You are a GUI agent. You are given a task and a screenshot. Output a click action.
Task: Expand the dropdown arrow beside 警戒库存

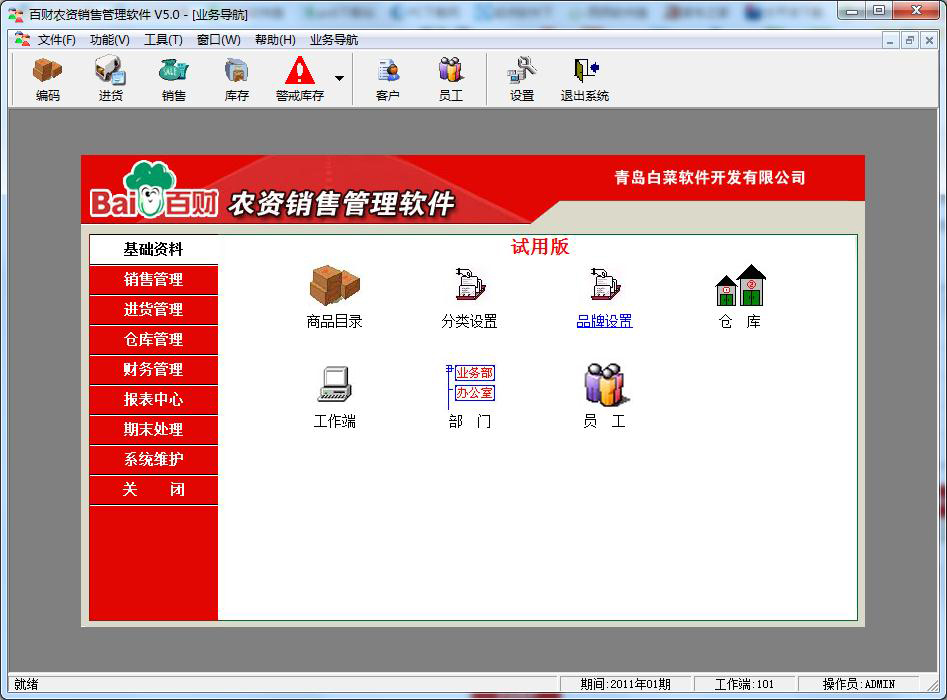(x=339, y=79)
